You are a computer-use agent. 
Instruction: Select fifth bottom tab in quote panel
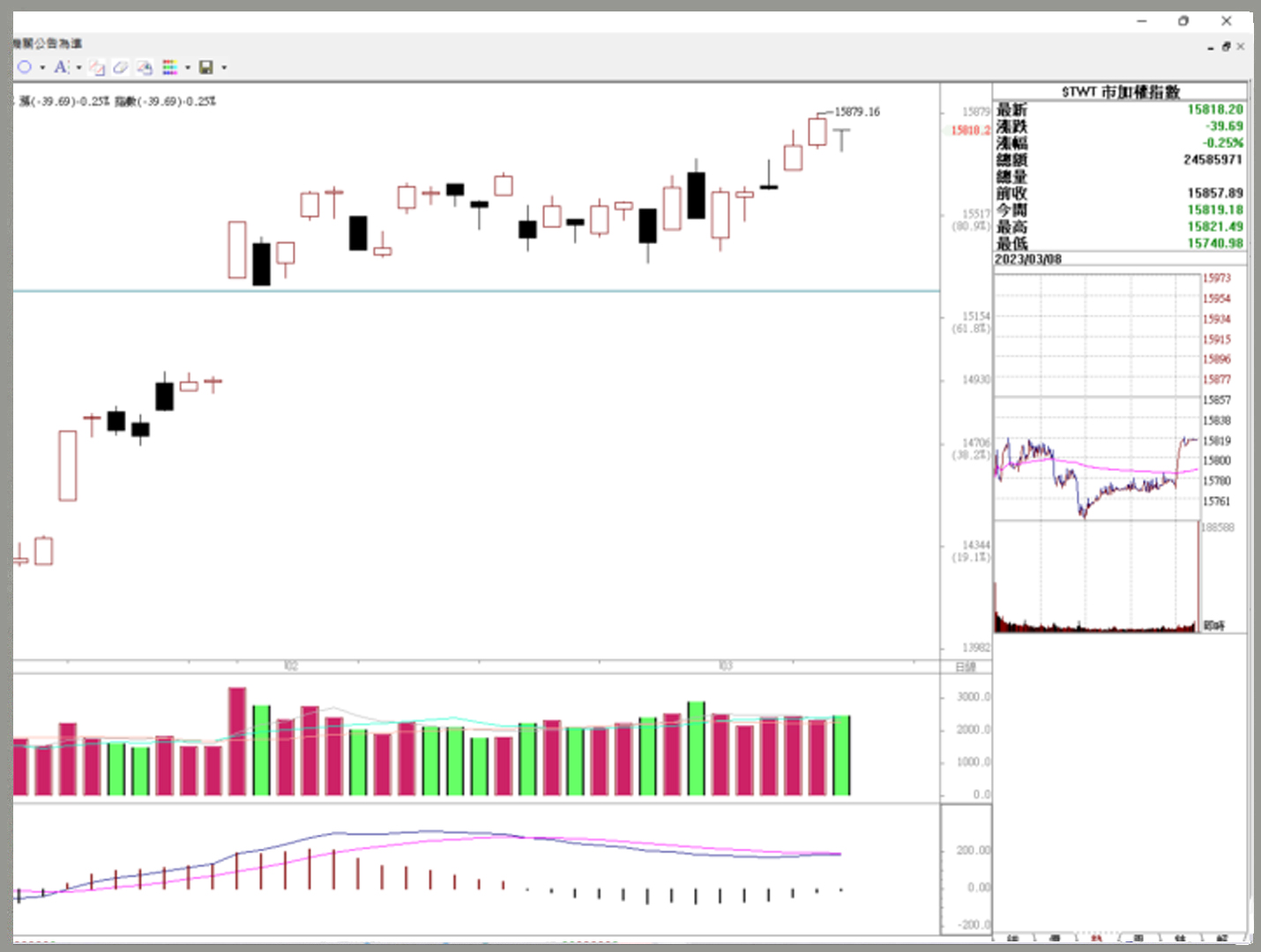coord(1180,938)
